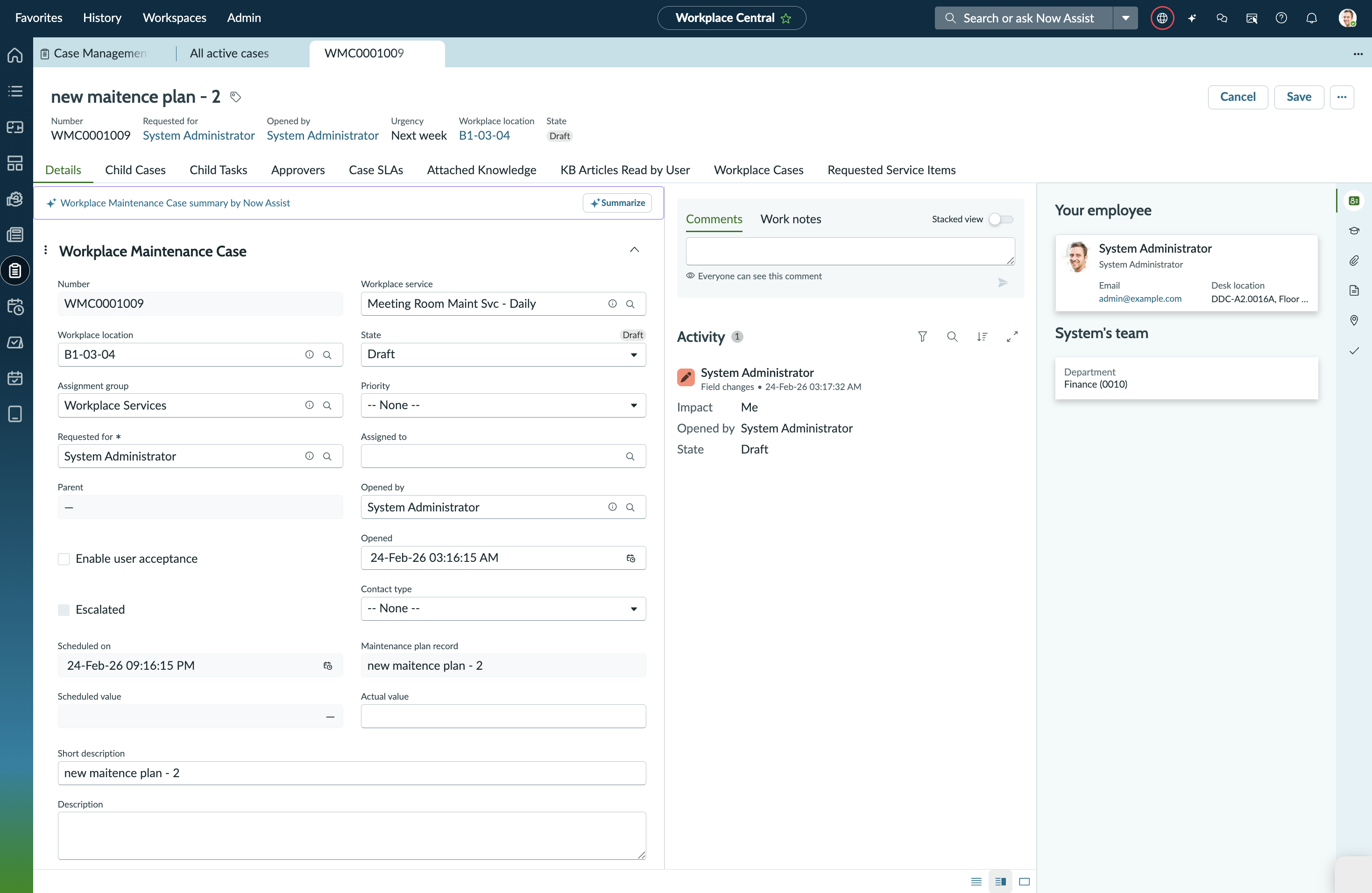Expand the Activity panel to full view
Screen dimensions: 1372x893
coord(1012,336)
